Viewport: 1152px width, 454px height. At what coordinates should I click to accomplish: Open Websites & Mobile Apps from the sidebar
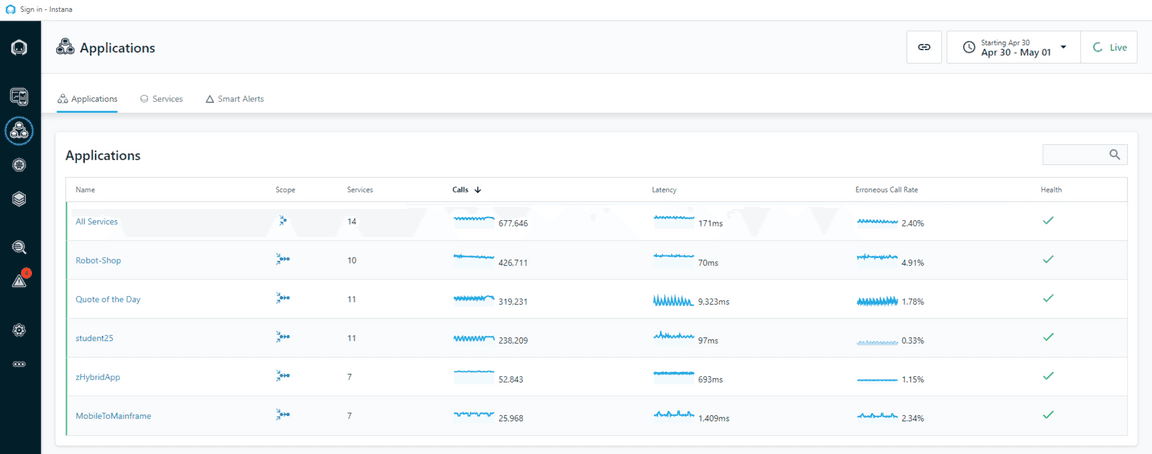tap(19, 97)
